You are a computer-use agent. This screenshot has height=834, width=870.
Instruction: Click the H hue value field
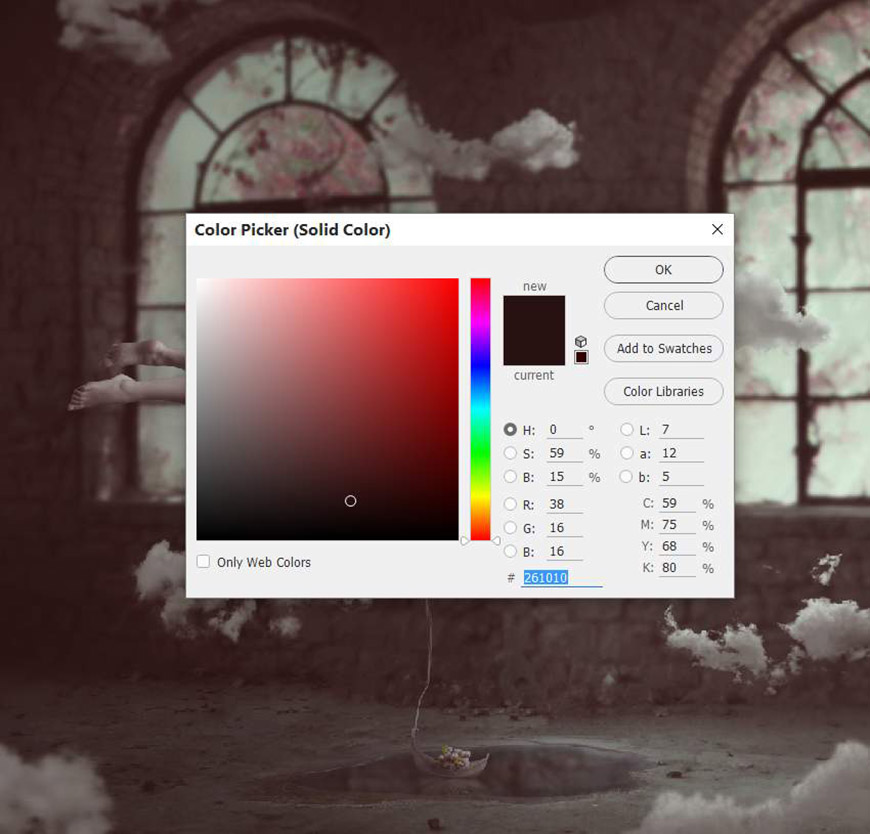tap(564, 429)
